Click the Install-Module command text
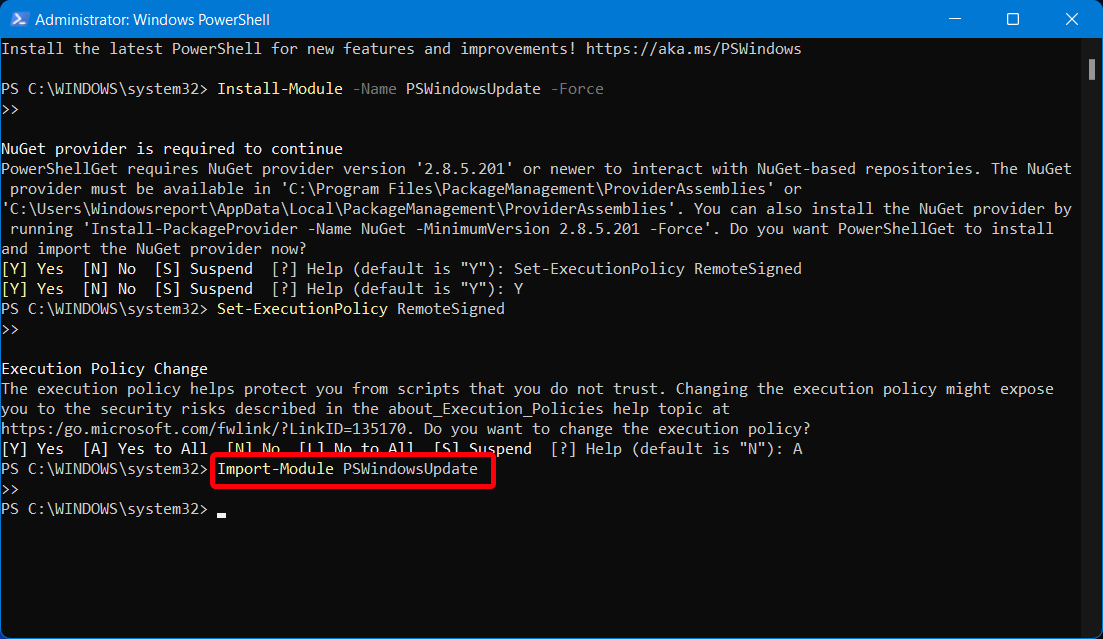The height and width of the screenshot is (639, 1103). pyautogui.click(x=280, y=88)
